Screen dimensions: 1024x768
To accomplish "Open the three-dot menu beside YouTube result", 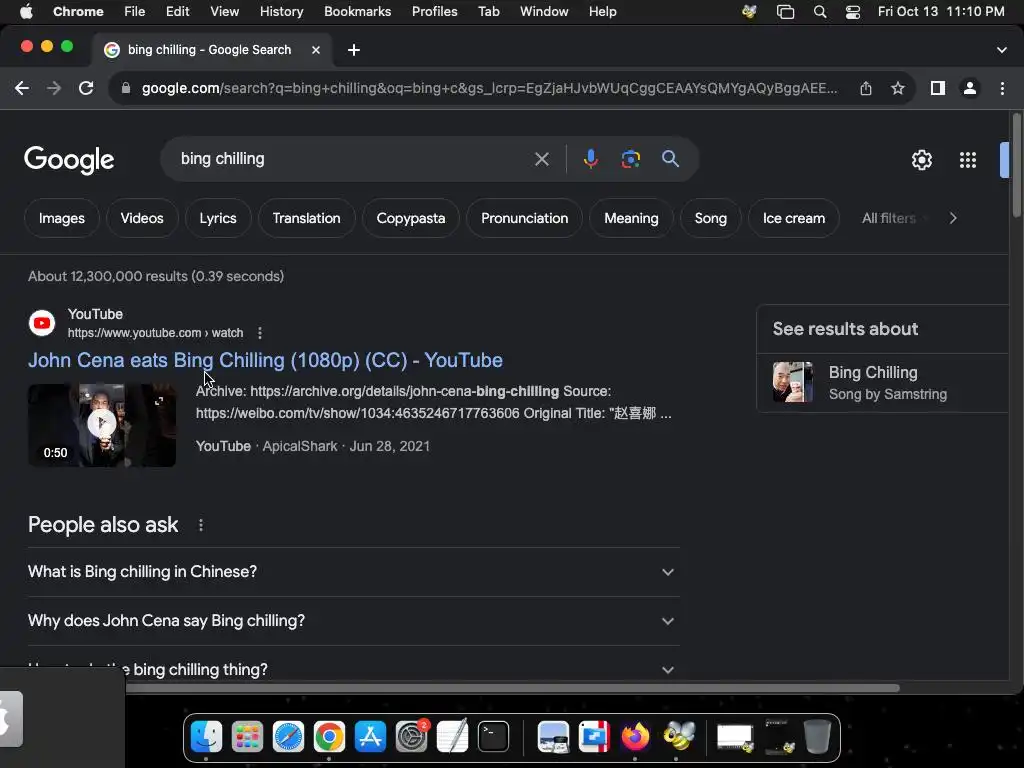I will click(x=260, y=333).
